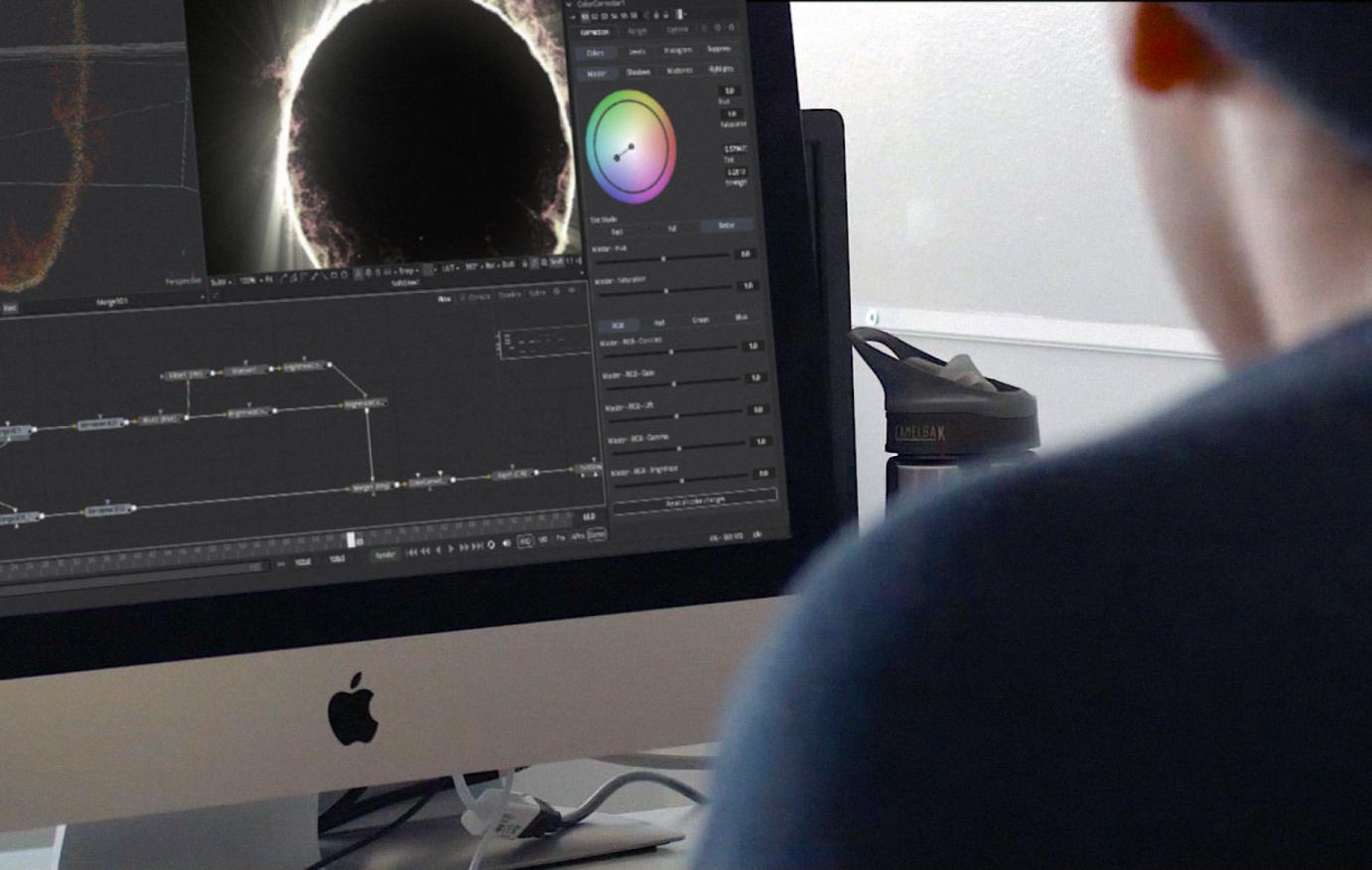The height and width of the screenshot is (870, 1372).
Task: Select the Red channel button
Action: click(659, 323)
